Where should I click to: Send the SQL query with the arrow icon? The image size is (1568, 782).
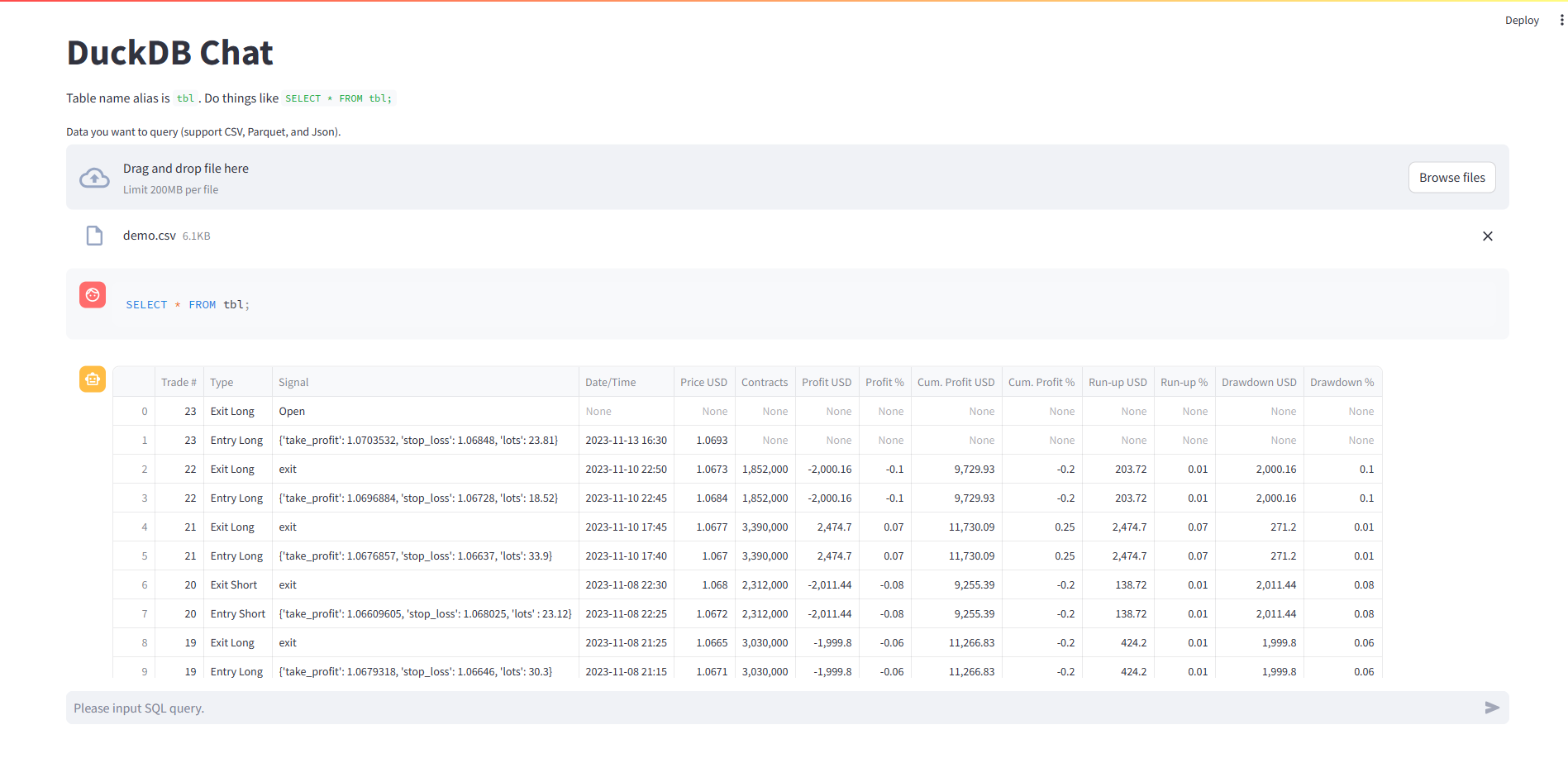[x=1492, y=708]
